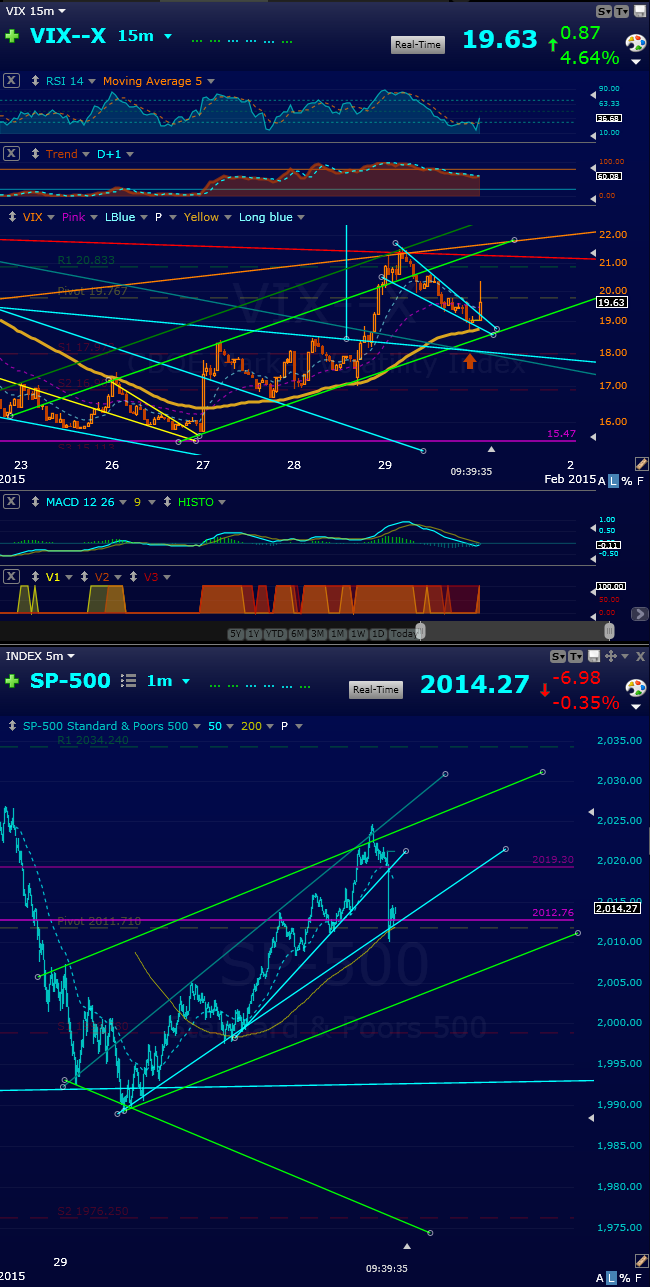Open the 1m timeframe dropdown for SP-500
The height and width of the screenshot is (1287, 650).
coord(185,681)
